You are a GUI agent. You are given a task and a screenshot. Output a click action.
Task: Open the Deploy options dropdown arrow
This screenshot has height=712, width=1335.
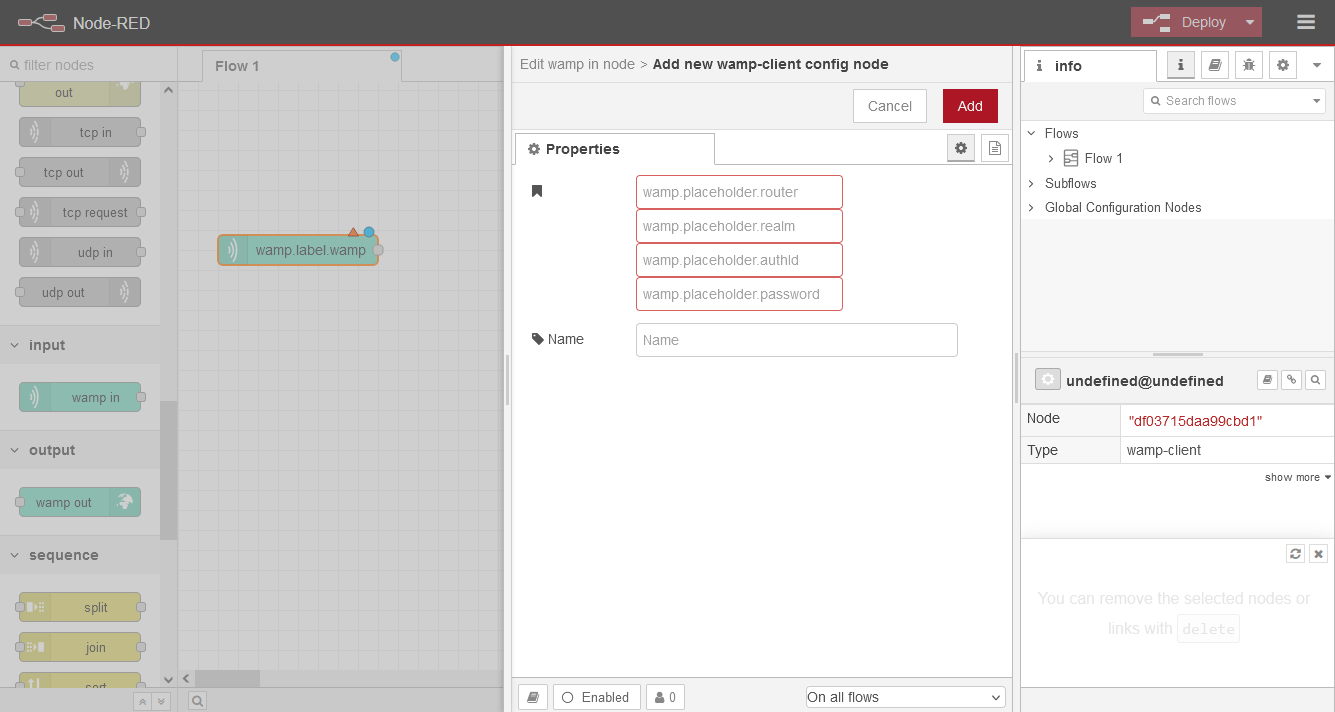pos(1249,22)
